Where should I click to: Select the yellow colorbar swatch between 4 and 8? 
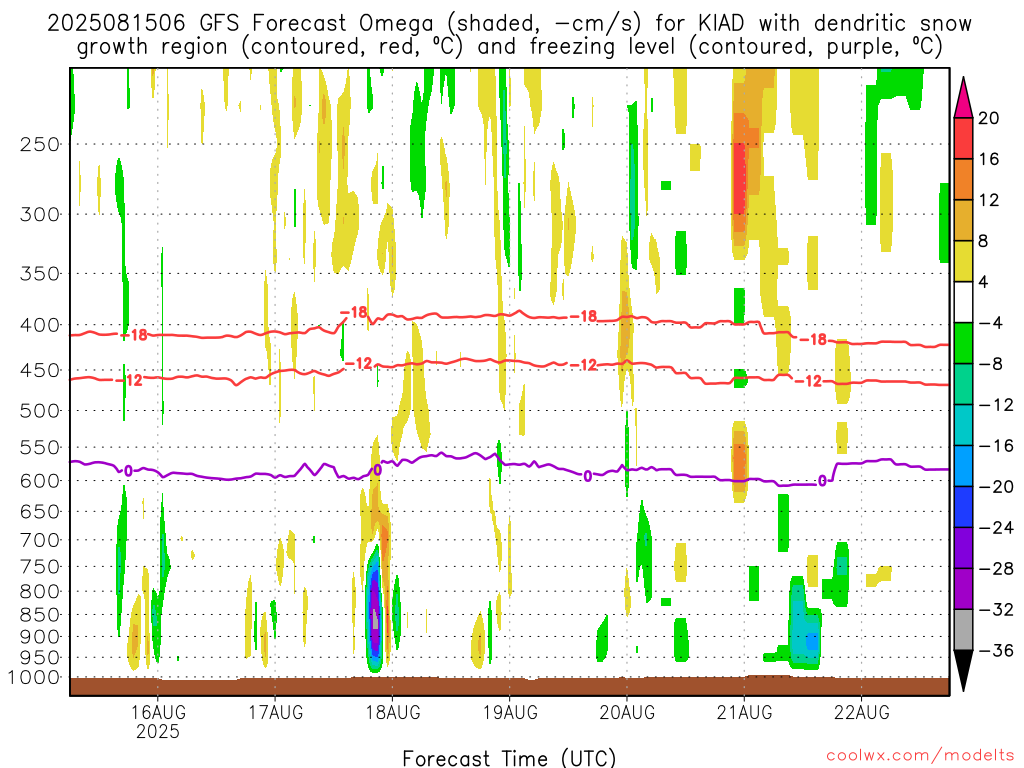coord(963,261)
